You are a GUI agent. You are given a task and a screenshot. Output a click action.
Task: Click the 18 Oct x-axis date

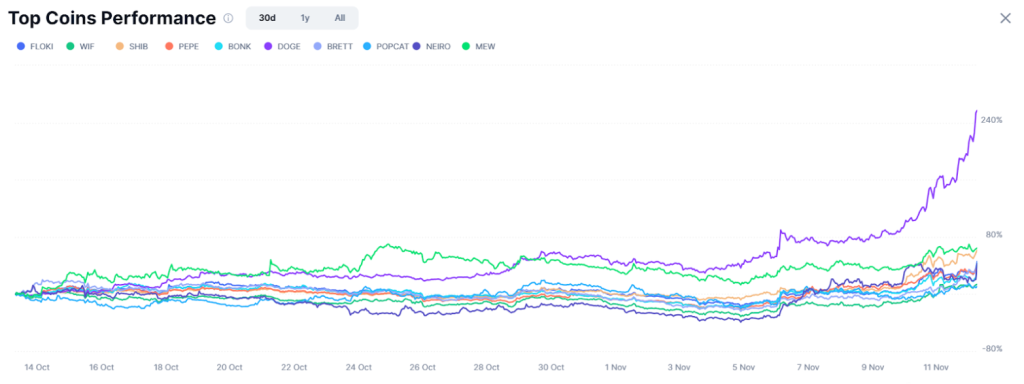[166, 367]
